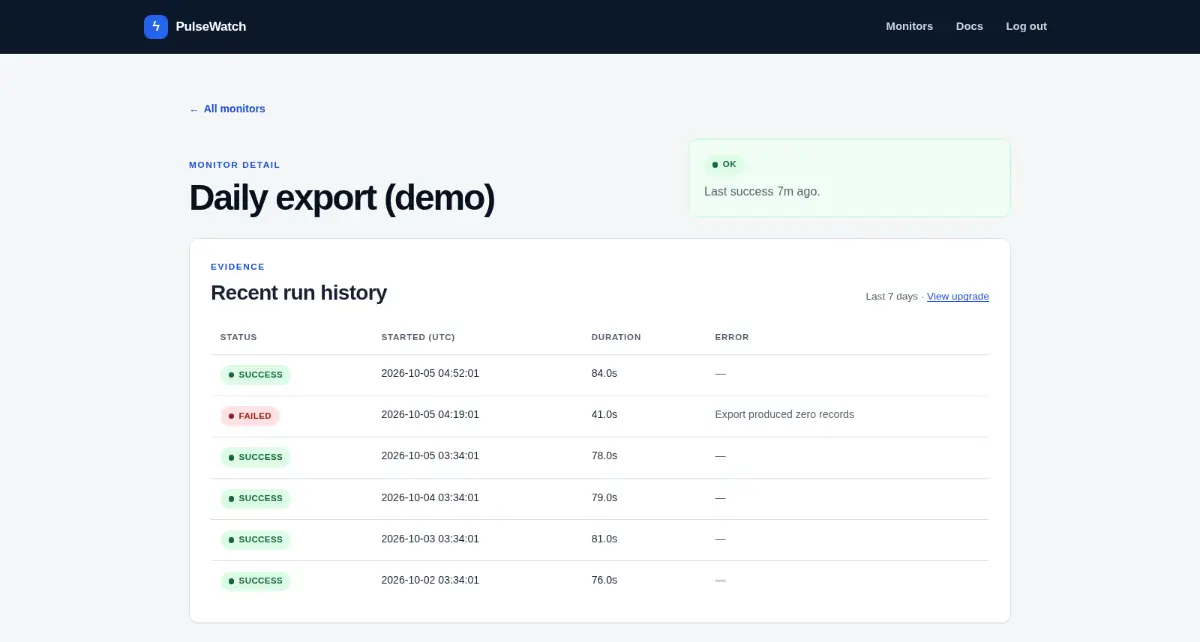This screenshot has width=1200, height=642.
Task: Click the DURATION column header
Action: (616, 337)
